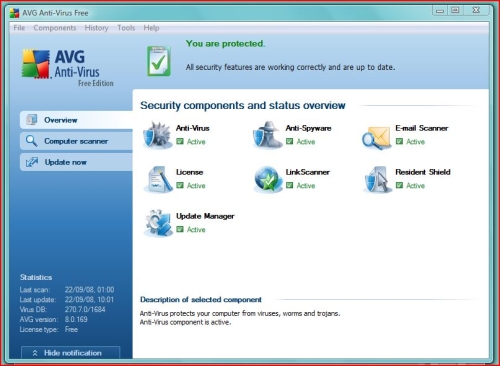Select the Resident Shield component label
The width and height of the screenshot is (500, 366).
point(423,172)
